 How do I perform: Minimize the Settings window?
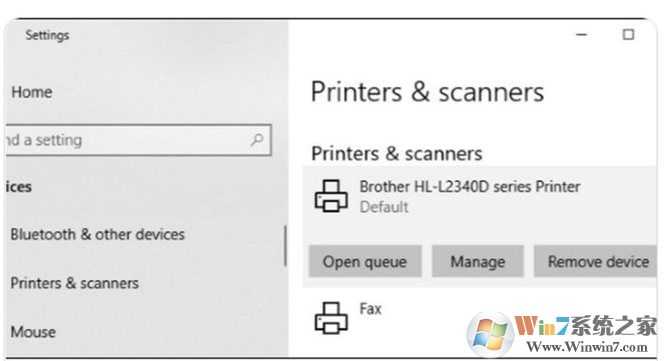582,35
